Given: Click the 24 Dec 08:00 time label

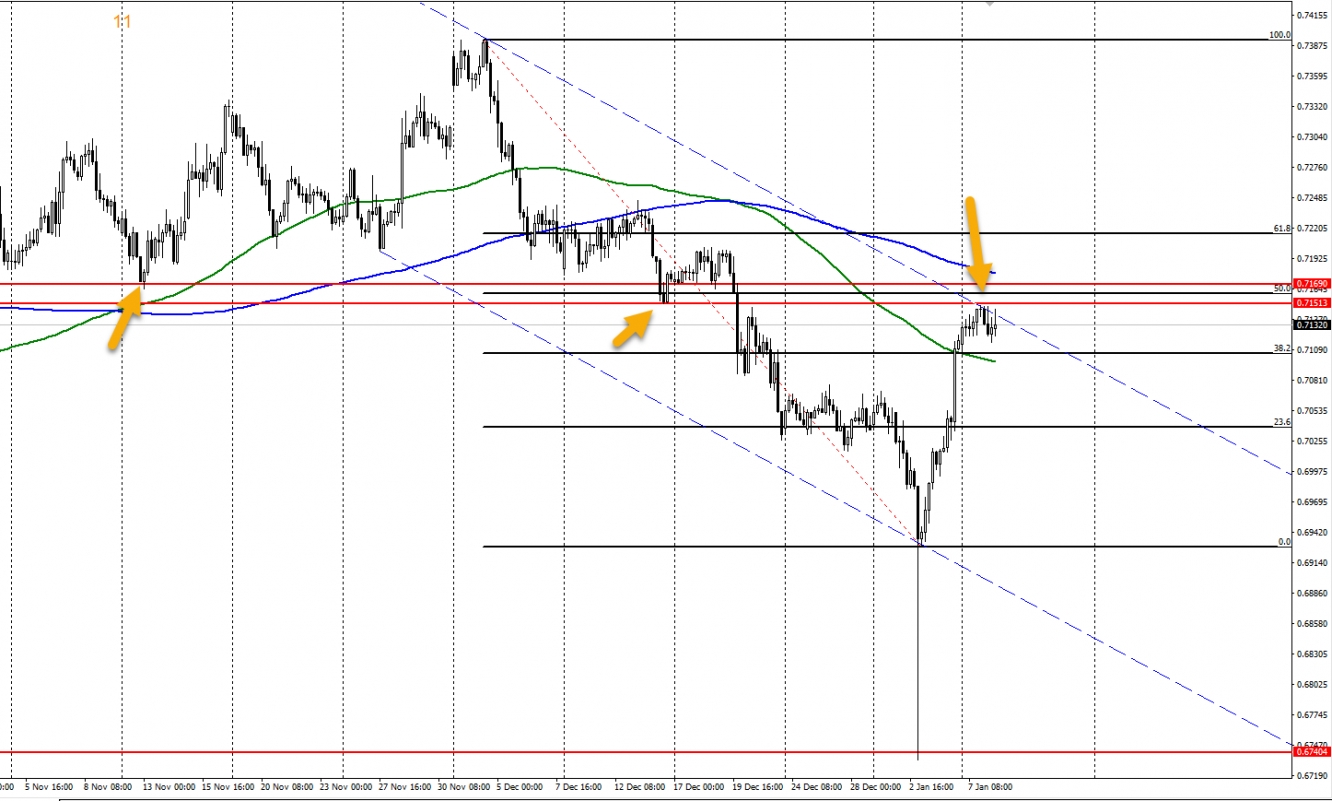Looking at the screenshot, I should 816,788.
